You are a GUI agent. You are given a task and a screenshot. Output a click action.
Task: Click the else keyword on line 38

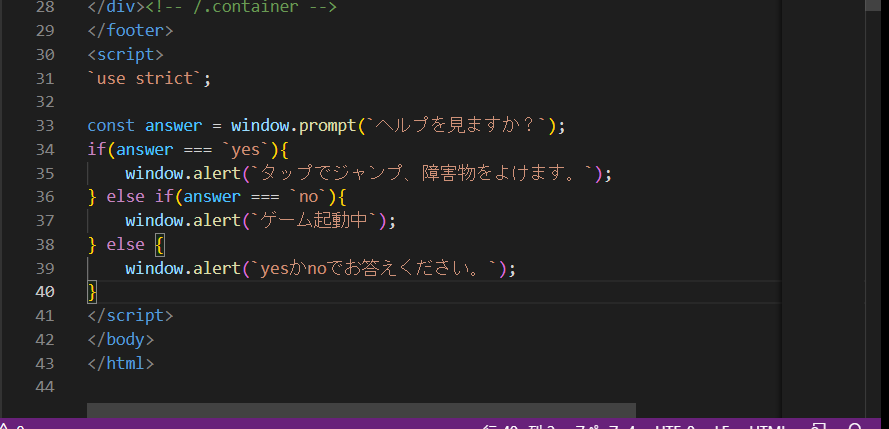coord(125,244)
